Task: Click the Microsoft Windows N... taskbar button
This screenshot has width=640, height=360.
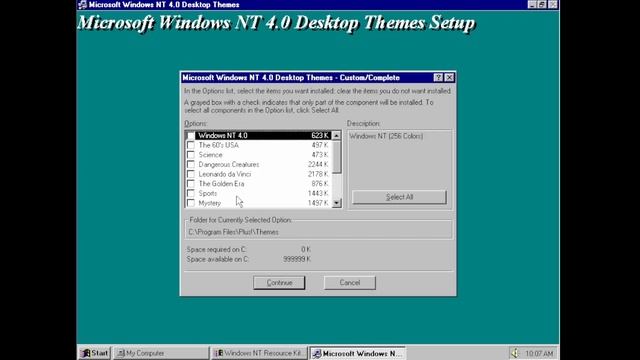Action: pos(357,353)
